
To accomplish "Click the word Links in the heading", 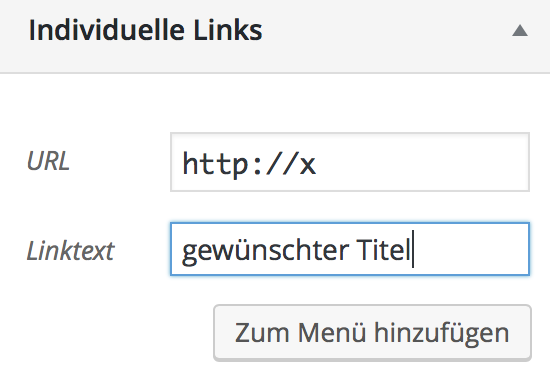I will click(228, 30).
